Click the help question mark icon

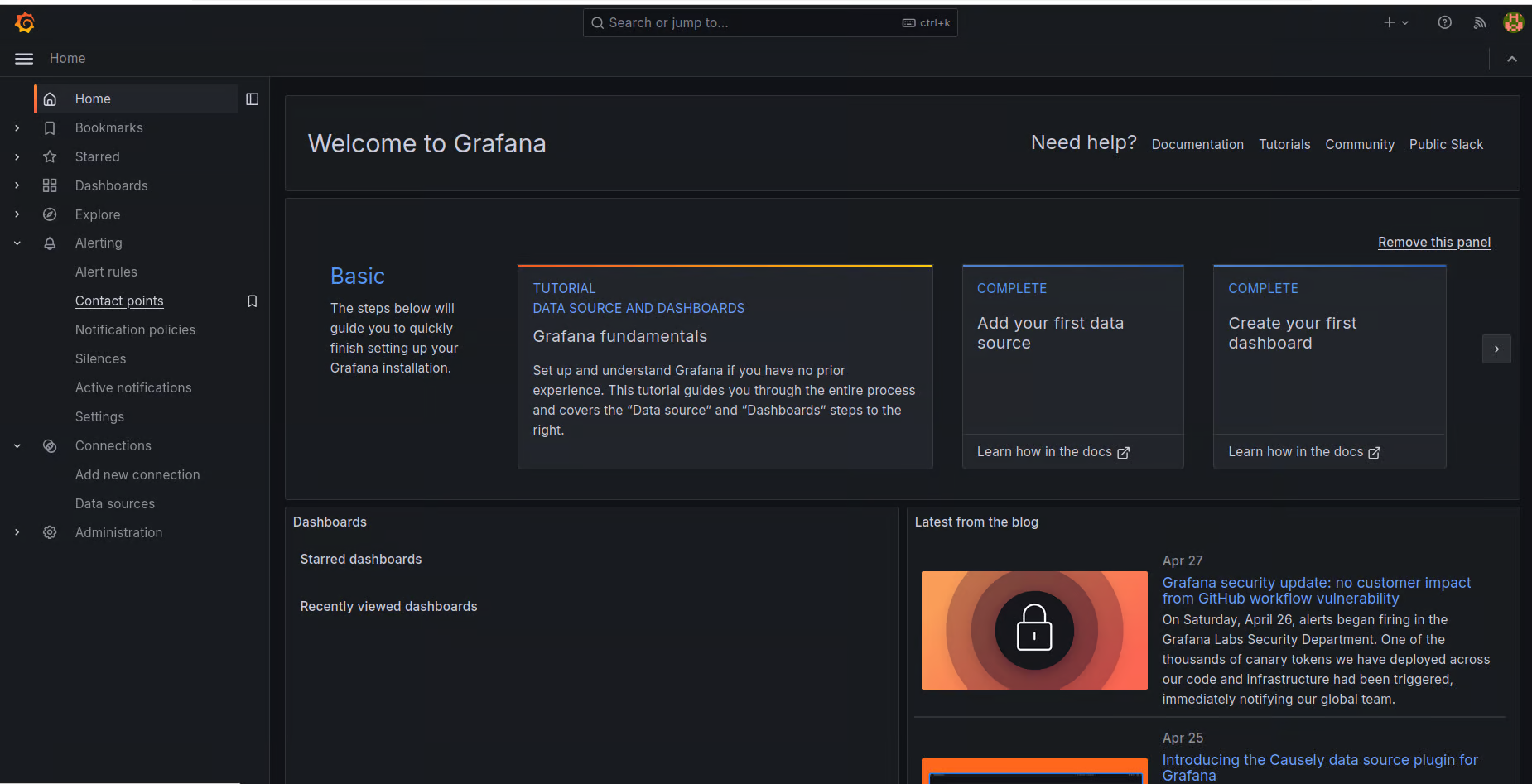(1445, 22)
